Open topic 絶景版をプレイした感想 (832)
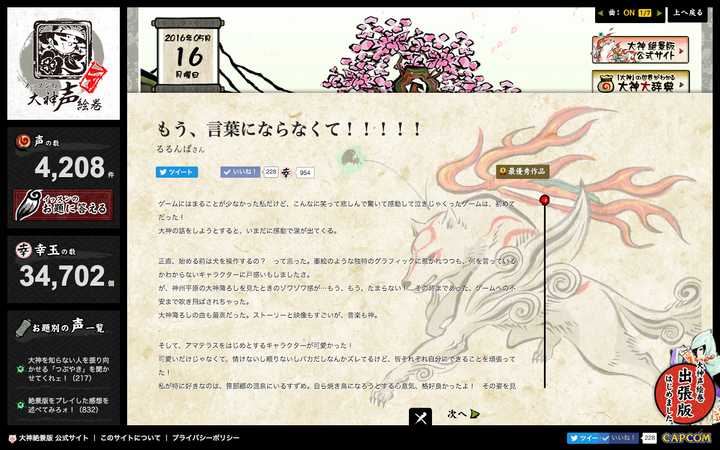 pos(69,405)
